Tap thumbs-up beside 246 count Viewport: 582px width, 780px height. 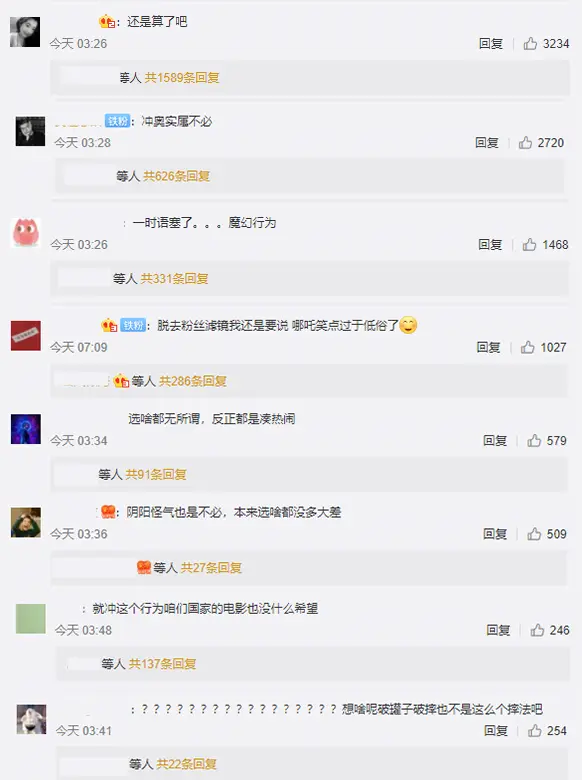(537, 630)
